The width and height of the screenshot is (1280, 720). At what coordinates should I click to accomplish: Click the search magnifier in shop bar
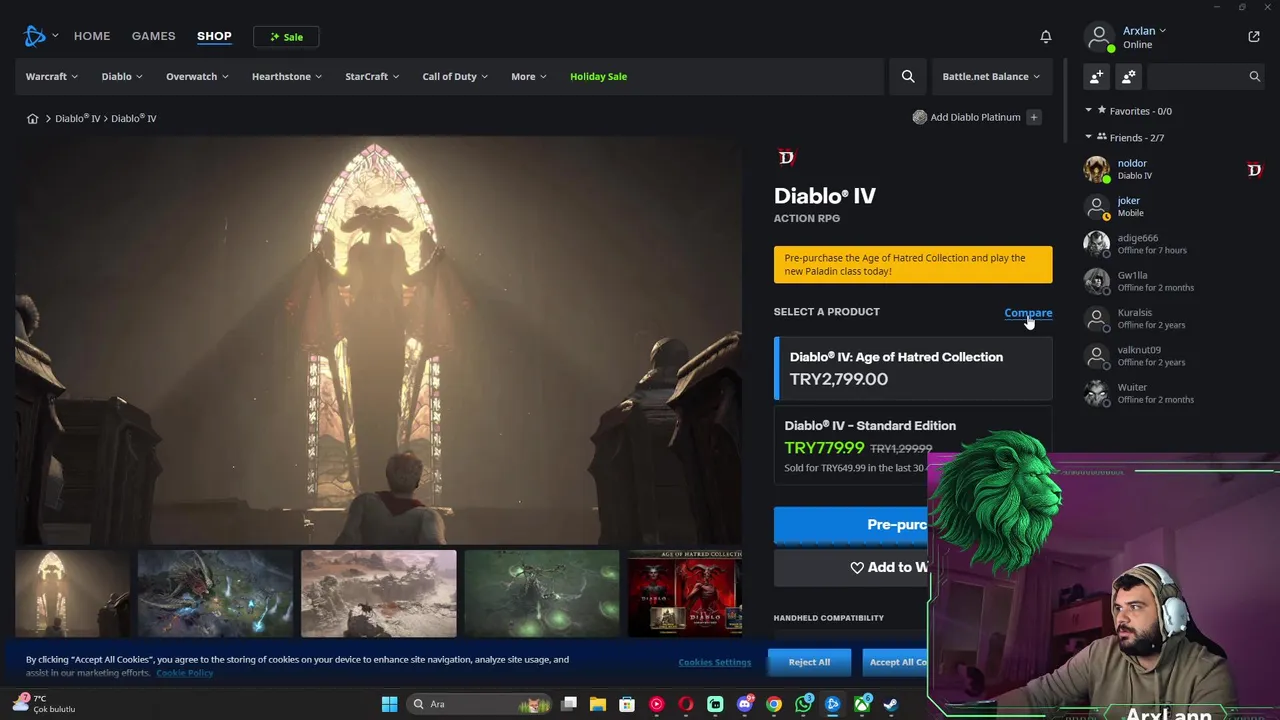pyautogui.click(x=908, y=76)
